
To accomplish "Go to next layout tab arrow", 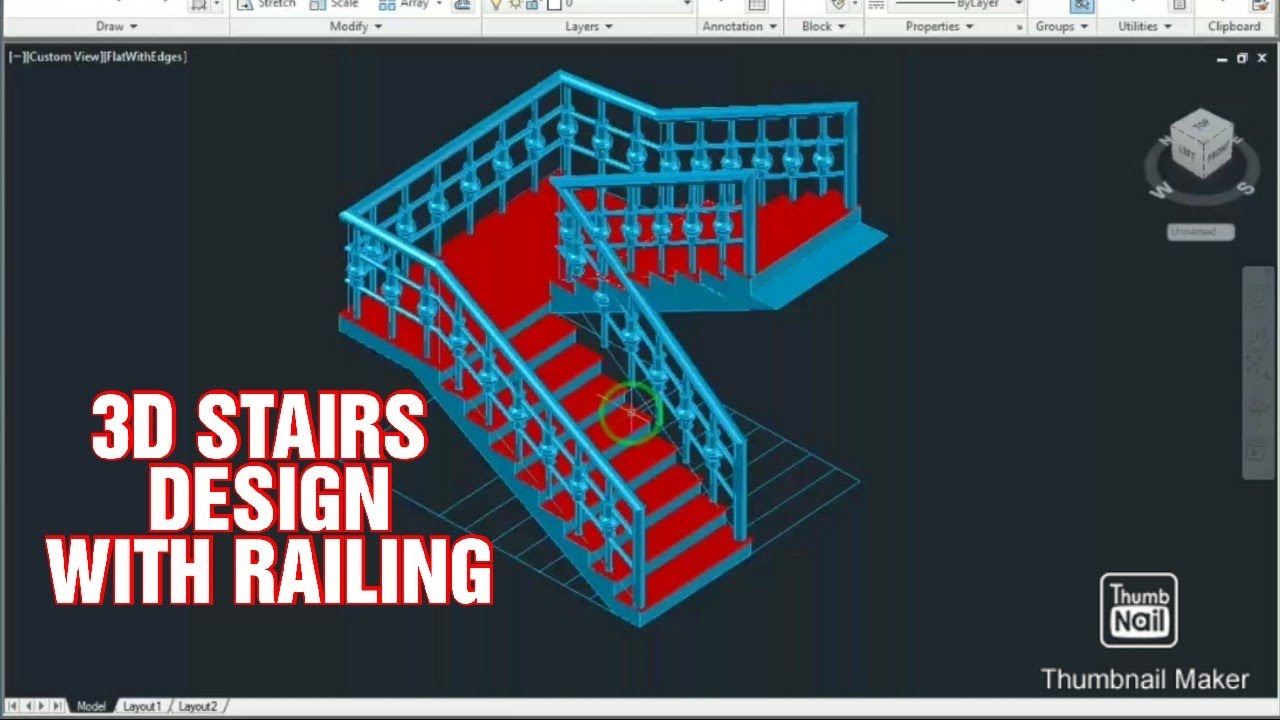I will point(42,706).
